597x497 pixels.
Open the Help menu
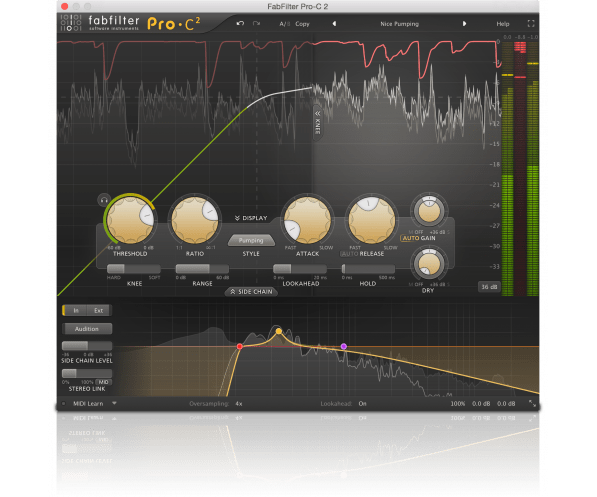coord(503,24)
